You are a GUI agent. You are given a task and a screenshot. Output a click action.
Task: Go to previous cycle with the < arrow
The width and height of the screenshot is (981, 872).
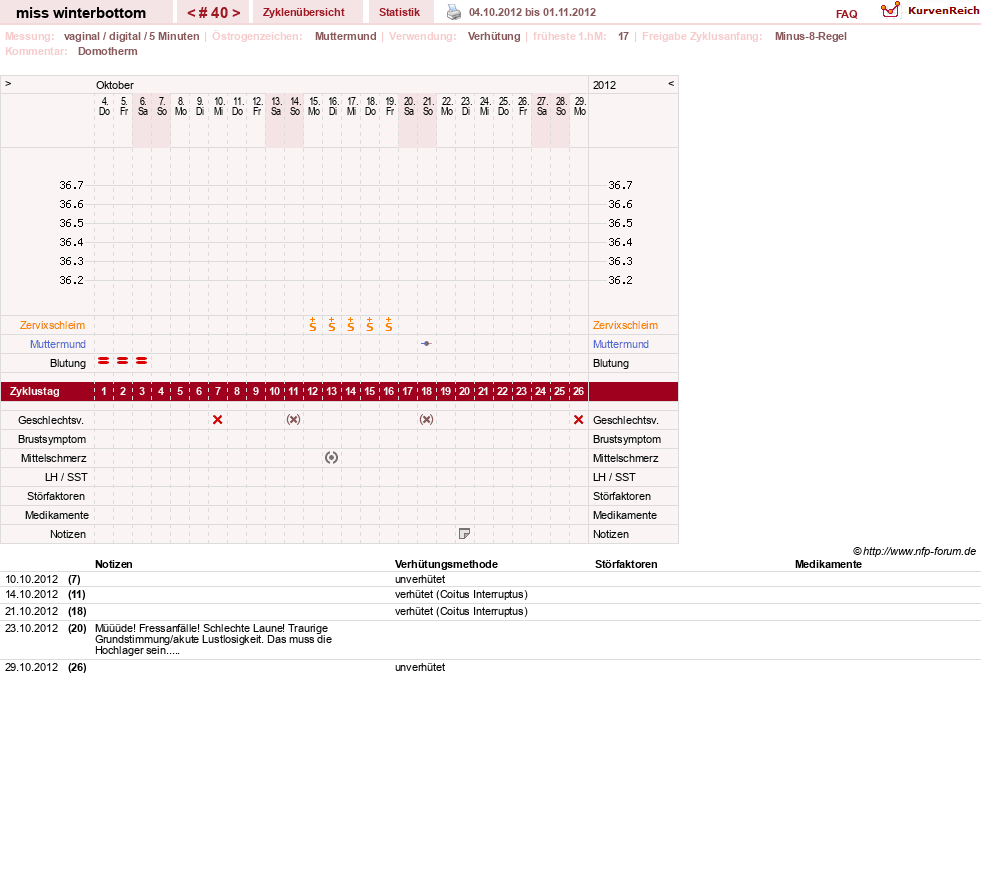(x=191, y=13)
